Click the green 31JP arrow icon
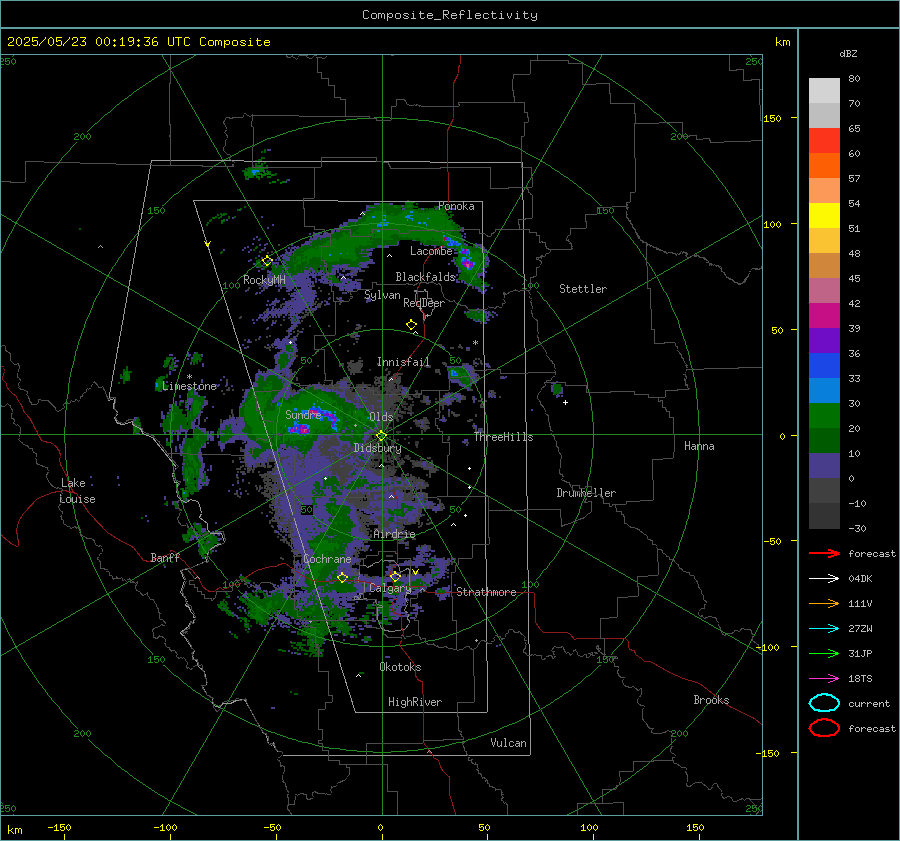900x841 pixels. [824, 653]
